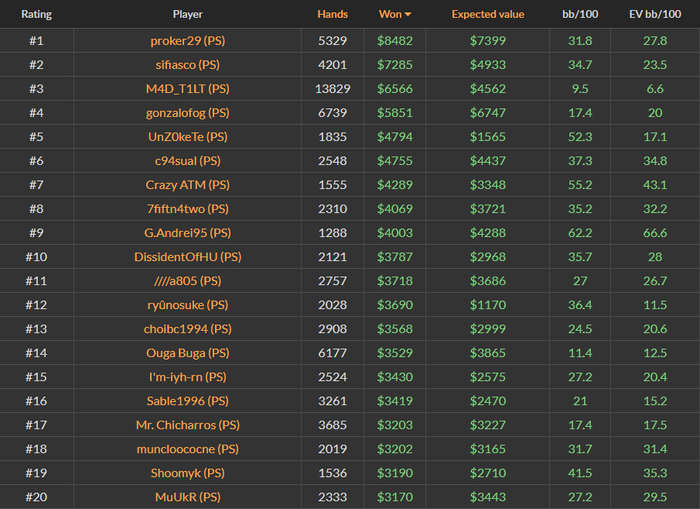Open gonzalofog (PS) player link
This screenshot has width=700, height=509.
187,113
